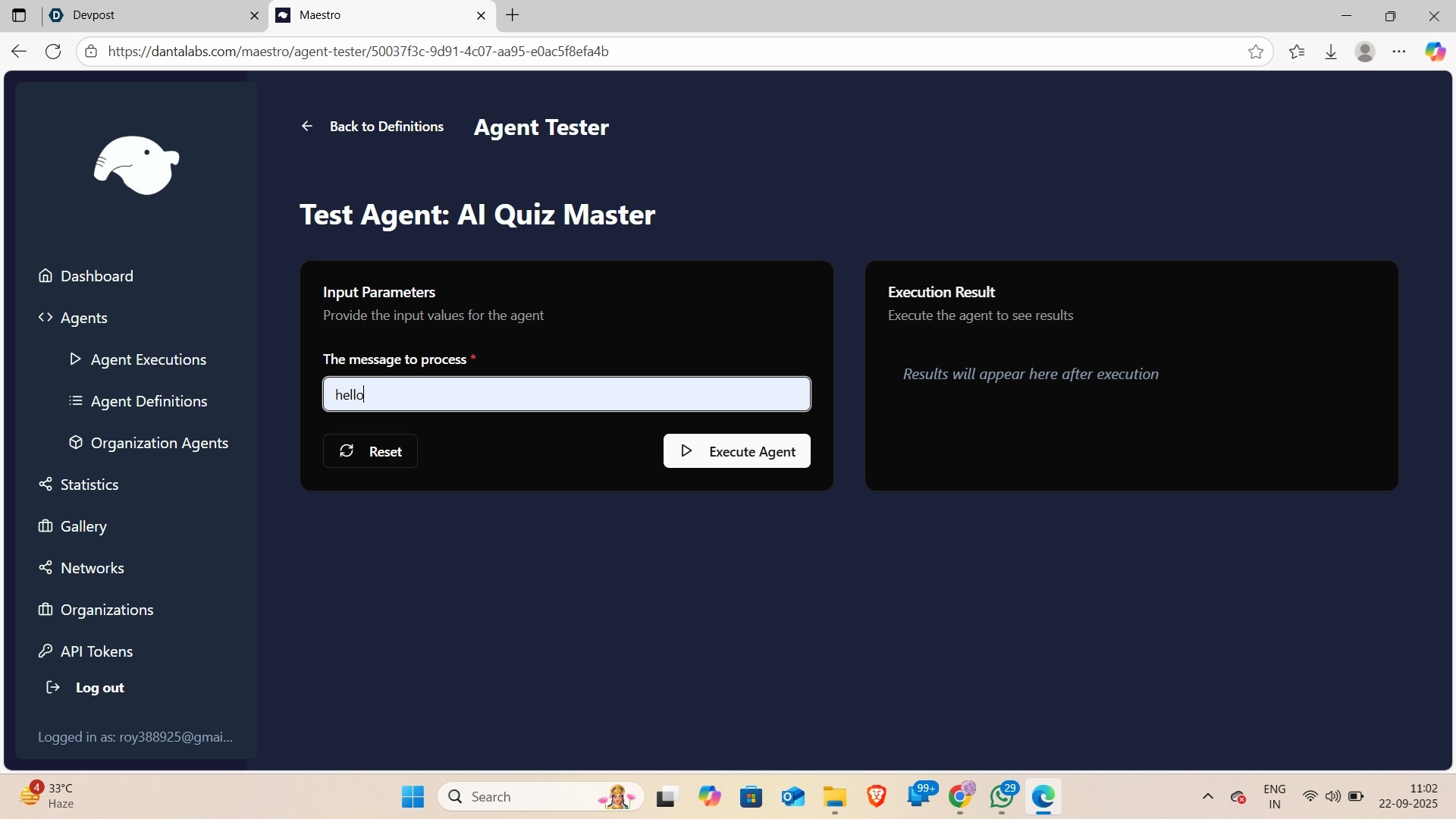
Task: Open Dashboard from the sidebar
Action: pos(96,276)
